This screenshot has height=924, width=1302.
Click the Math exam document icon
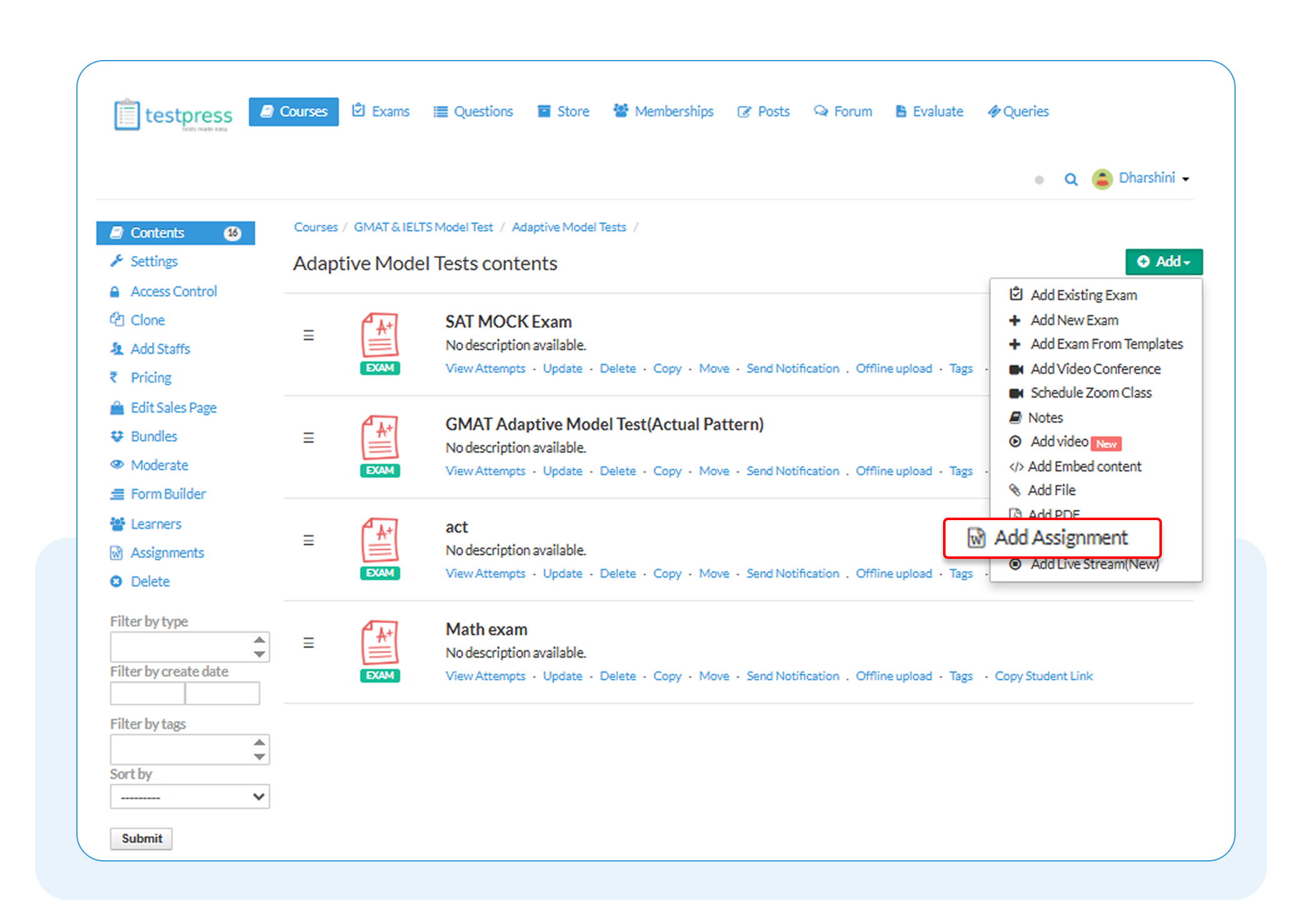click(380, 650)
